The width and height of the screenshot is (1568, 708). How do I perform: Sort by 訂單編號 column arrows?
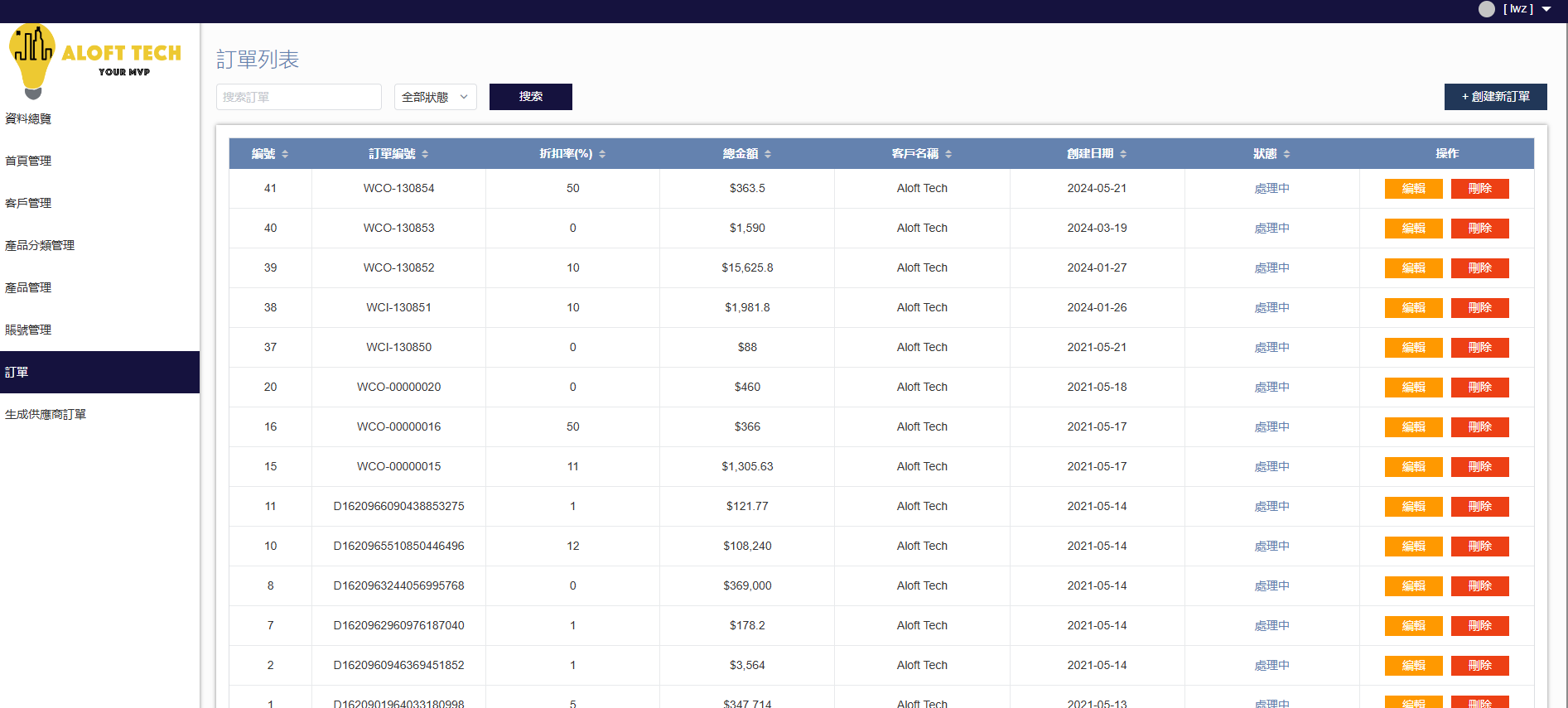click(x=425, y=154)
